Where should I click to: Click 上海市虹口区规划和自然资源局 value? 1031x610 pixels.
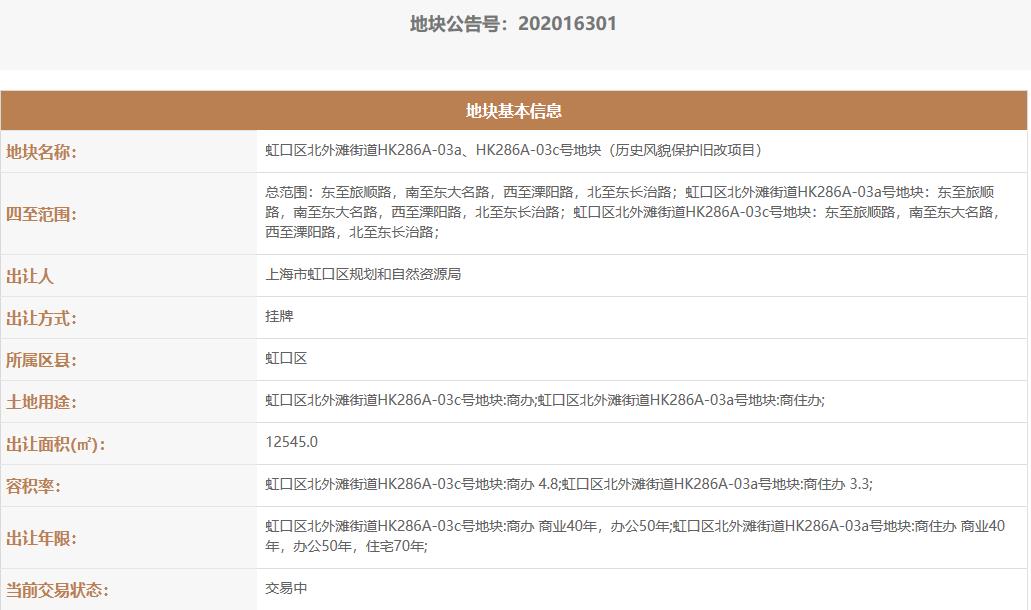[363, 275]
